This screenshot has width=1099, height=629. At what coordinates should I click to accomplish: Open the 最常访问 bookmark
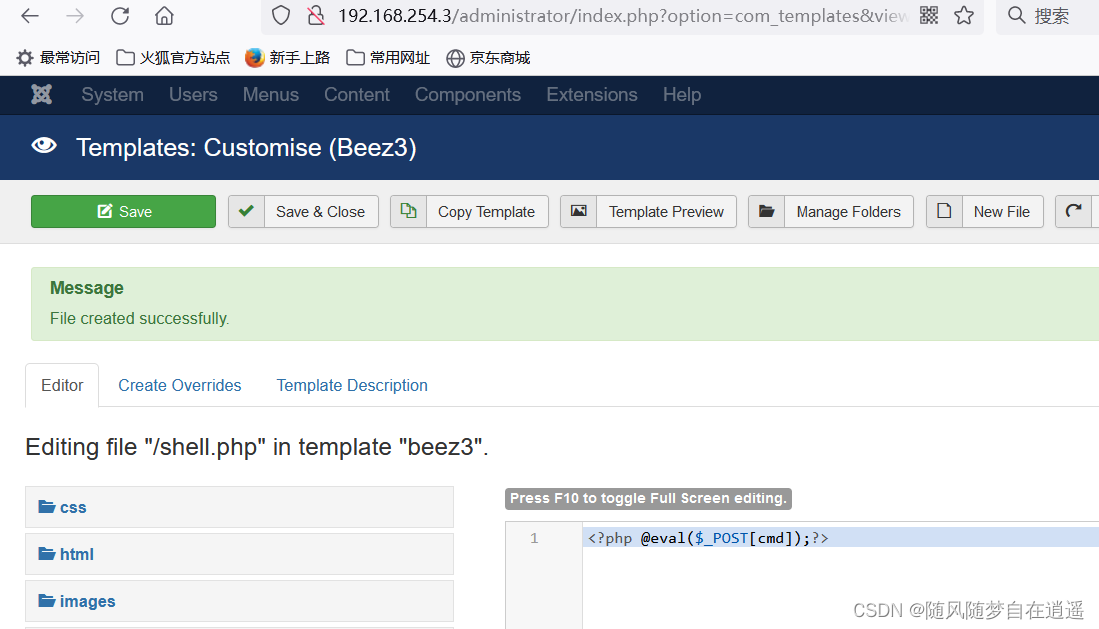pos(58,58)
